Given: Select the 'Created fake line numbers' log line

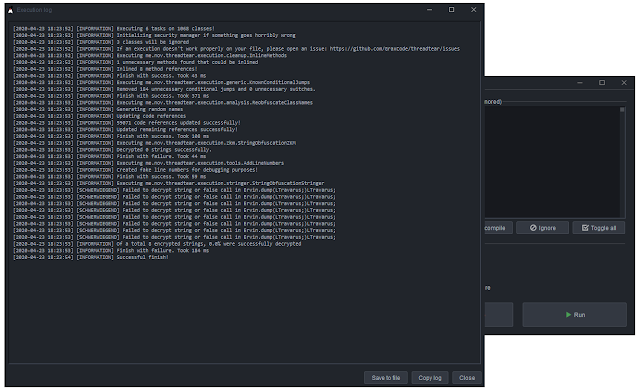Looking at the screenshot, I should pyautogui.click(x=135, y=170).
